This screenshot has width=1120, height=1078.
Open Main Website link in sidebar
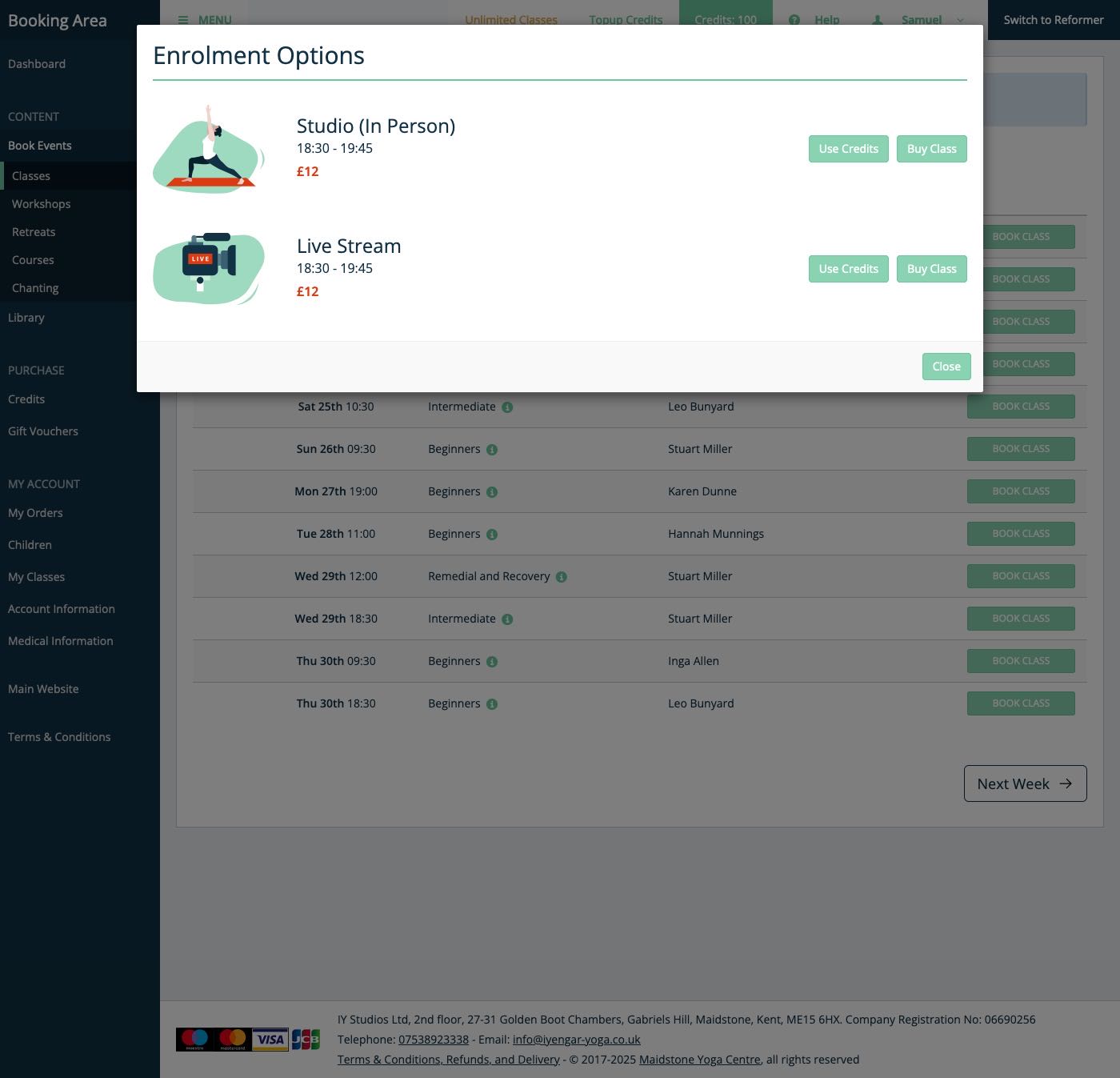43,689
